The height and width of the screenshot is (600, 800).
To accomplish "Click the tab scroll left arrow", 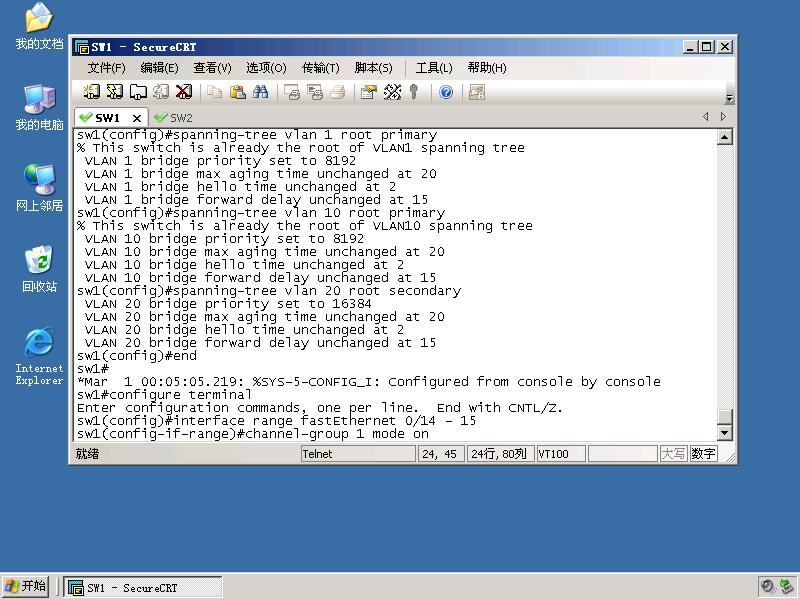I will [x=706, y=117].
